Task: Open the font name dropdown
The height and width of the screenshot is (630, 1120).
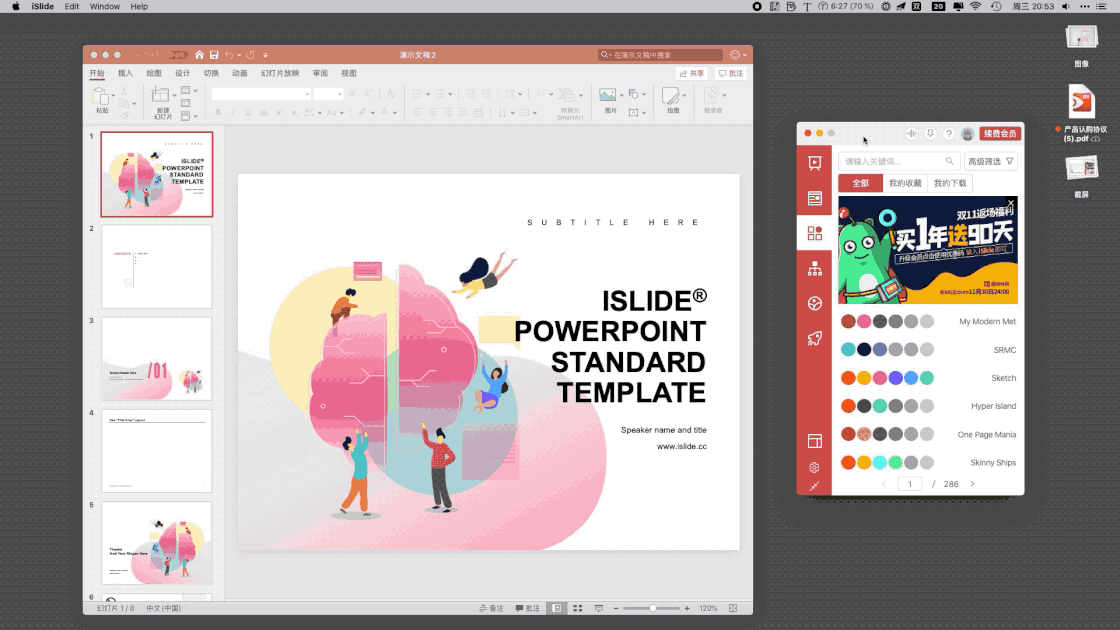Action: pos(307,94)
